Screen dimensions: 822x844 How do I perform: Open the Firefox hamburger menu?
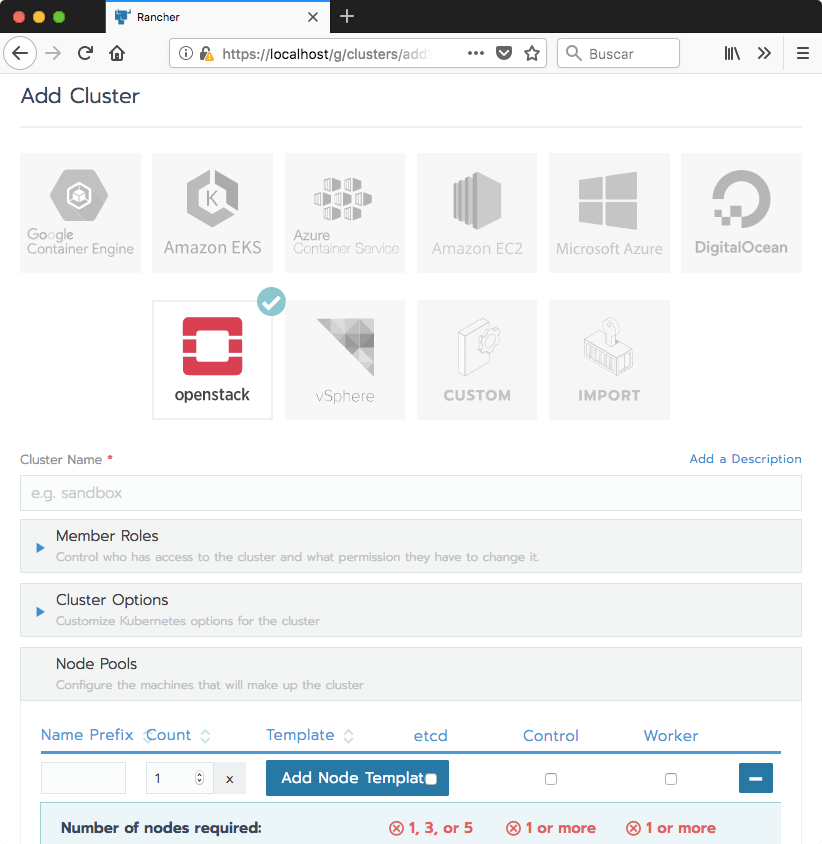click(803, 53)
